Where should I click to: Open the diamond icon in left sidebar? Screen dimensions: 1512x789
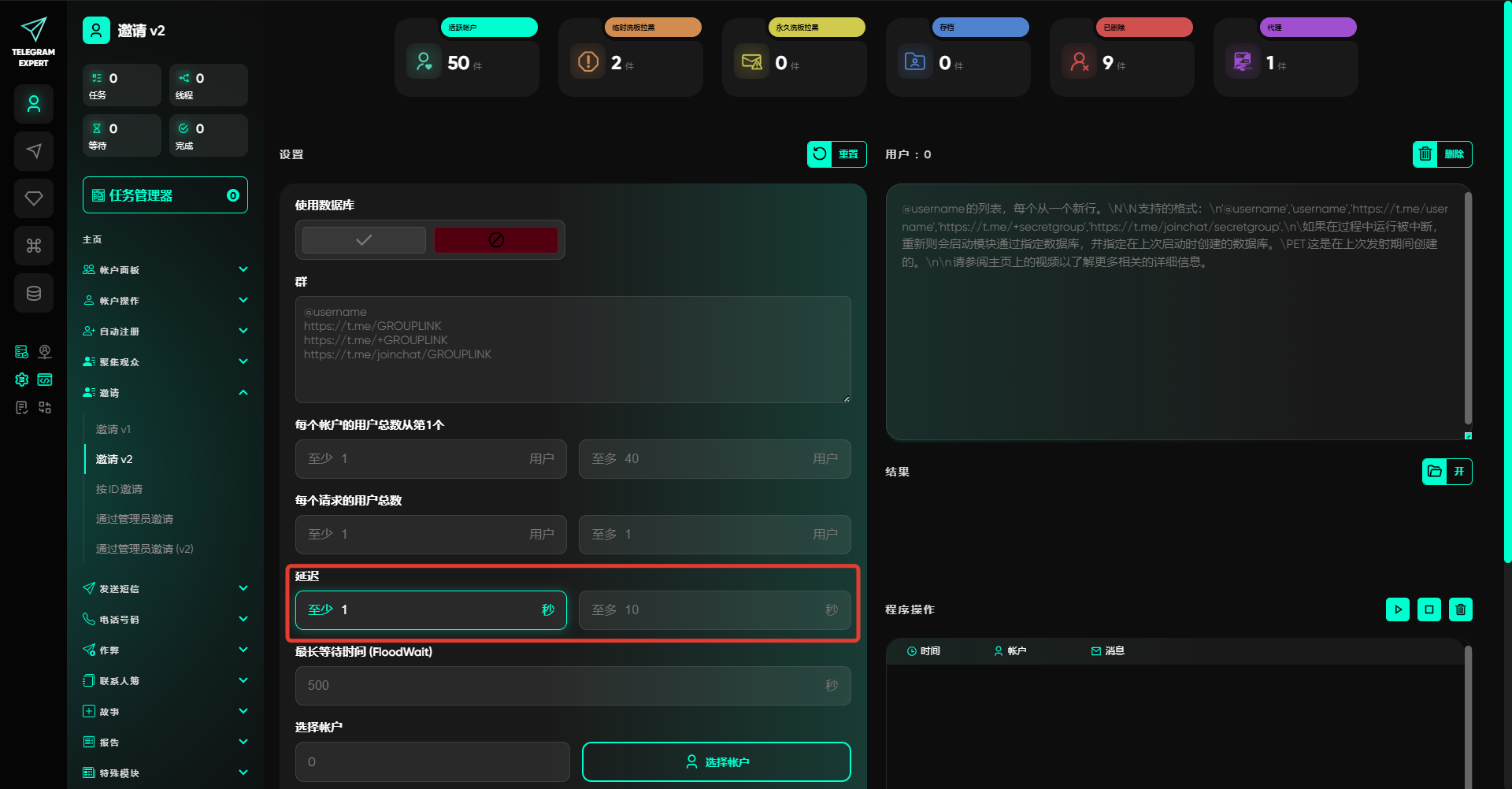(x=34, y=198)
